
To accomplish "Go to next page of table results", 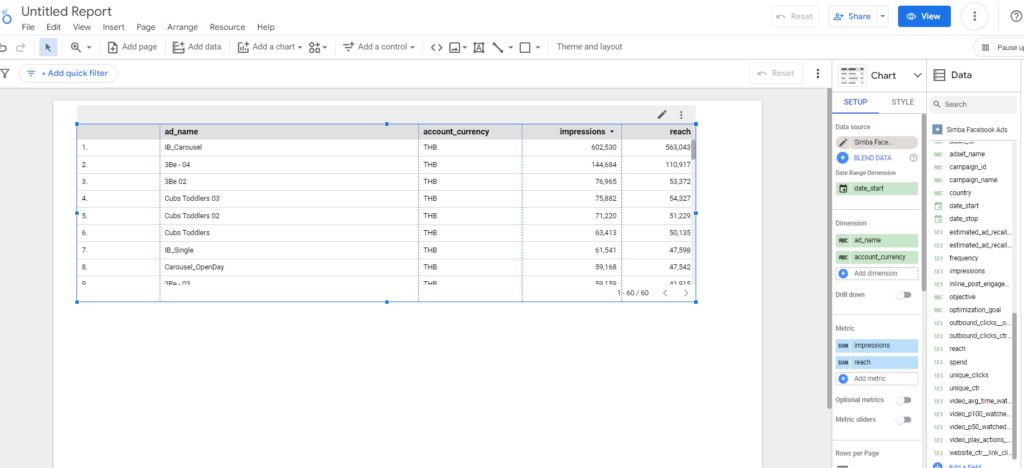I will click(685, 293).
